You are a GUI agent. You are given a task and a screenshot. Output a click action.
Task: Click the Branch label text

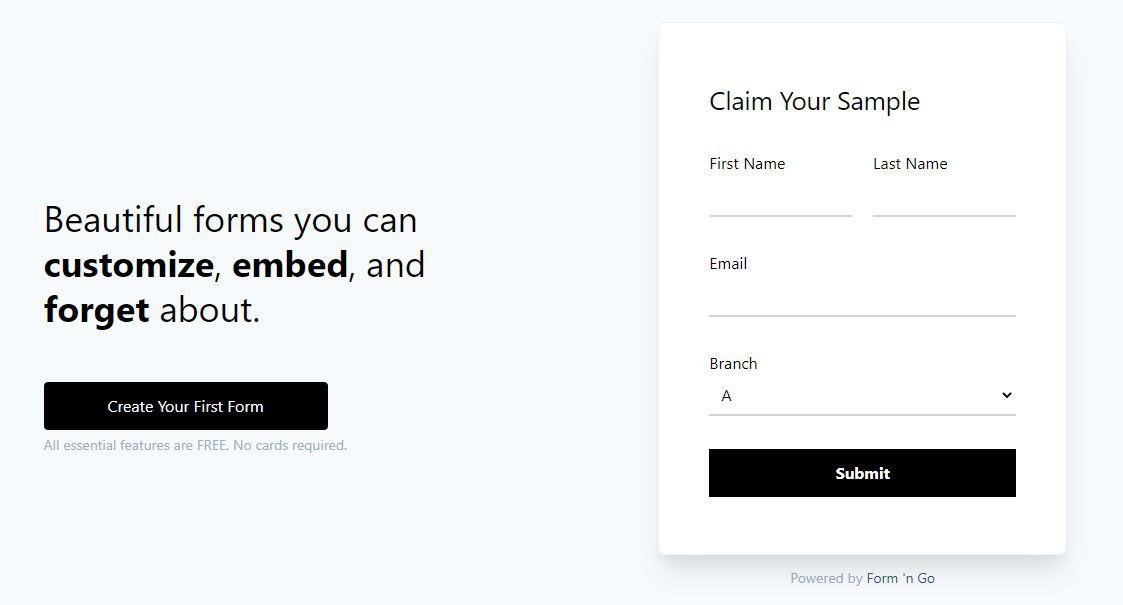733,364
